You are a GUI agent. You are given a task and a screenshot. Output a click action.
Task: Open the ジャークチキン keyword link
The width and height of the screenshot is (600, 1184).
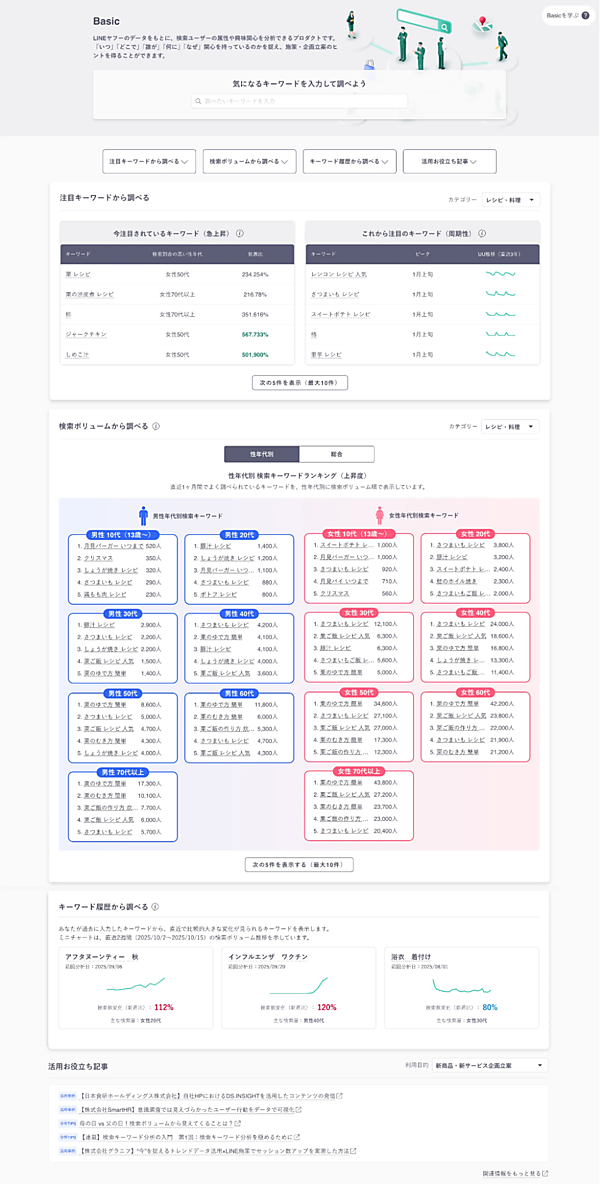click(84, 334)
